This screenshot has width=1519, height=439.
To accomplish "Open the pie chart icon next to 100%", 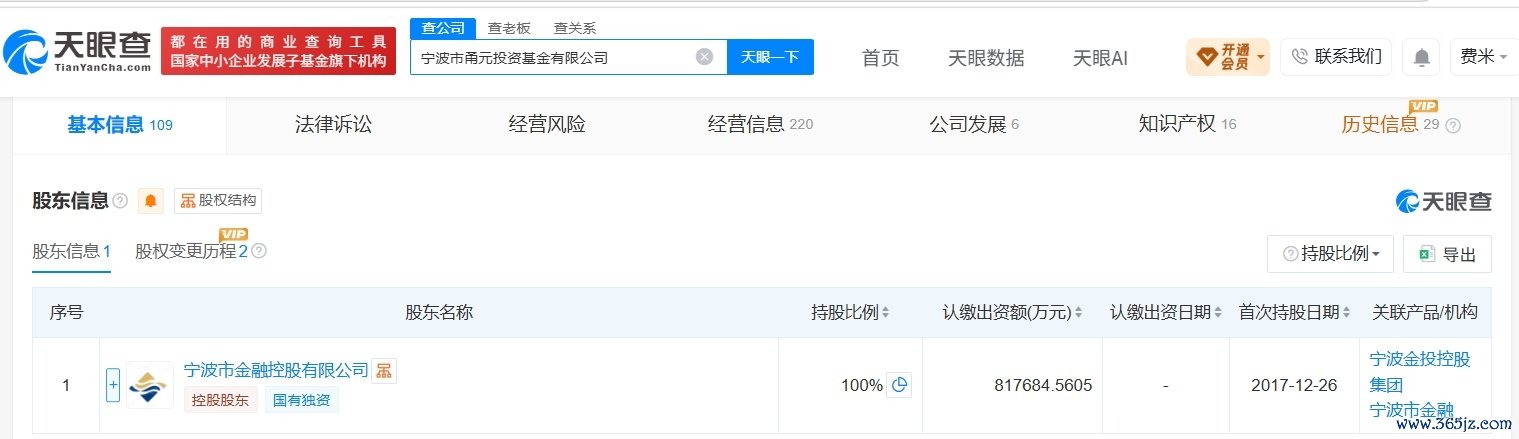I will click(899, 385).
